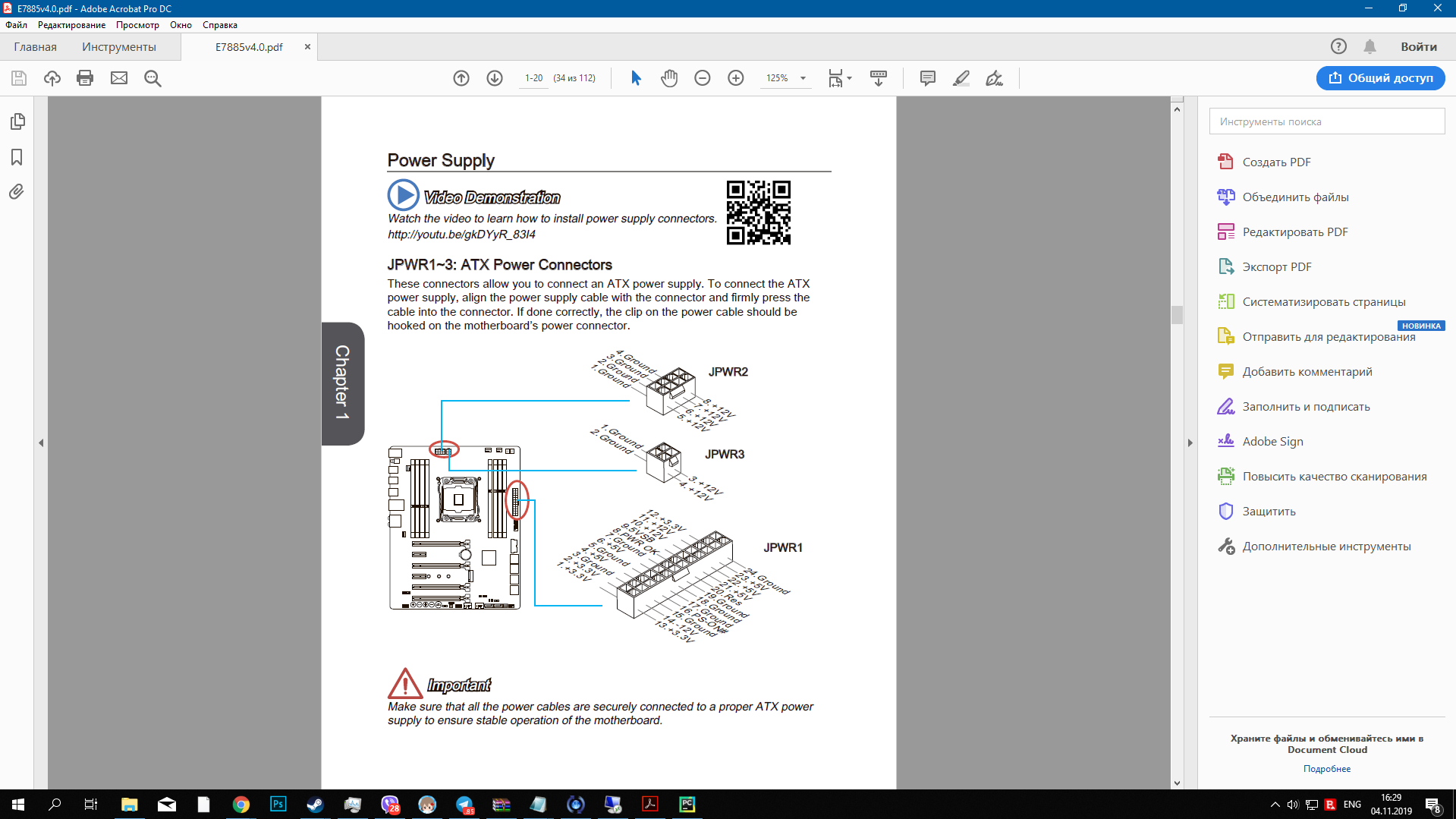Switch to the Инструменты tab
The width and height of the screenshot is (1456, 819).
[119, 47]
